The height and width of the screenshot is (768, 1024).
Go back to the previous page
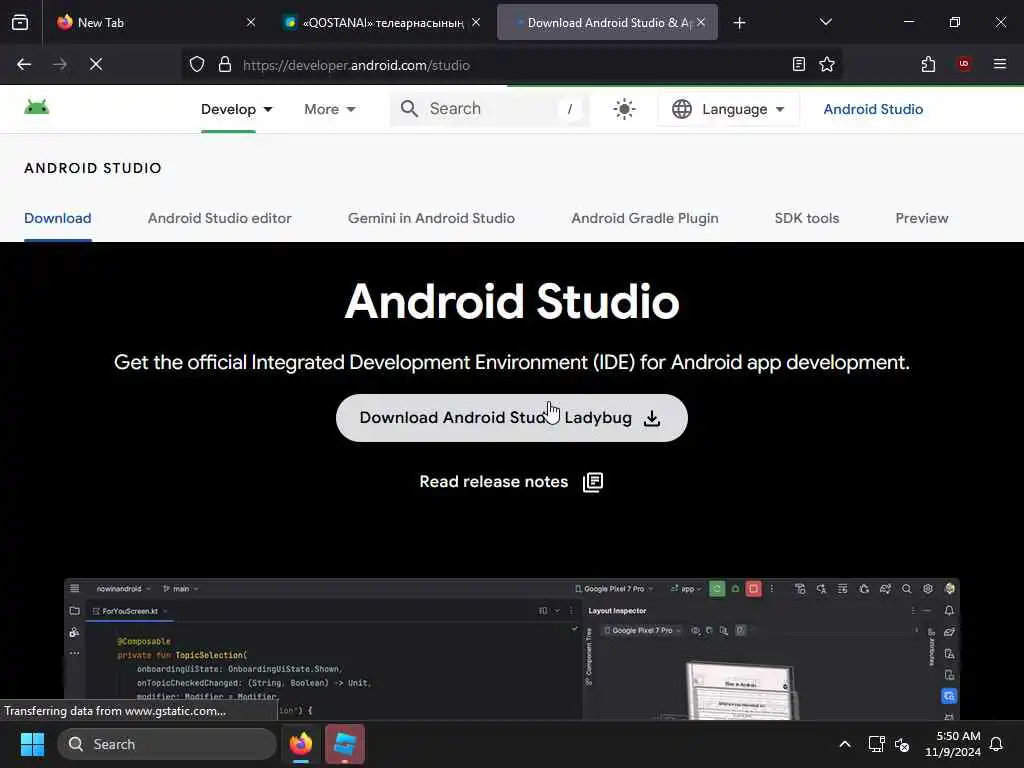tap(24, 64)
